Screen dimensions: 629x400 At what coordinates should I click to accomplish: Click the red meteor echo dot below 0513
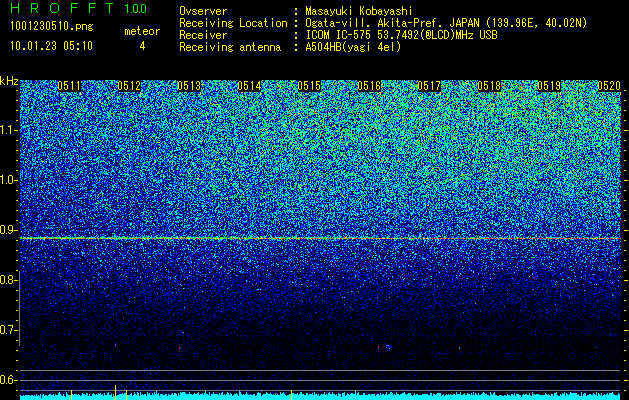(x=179, y=348)
